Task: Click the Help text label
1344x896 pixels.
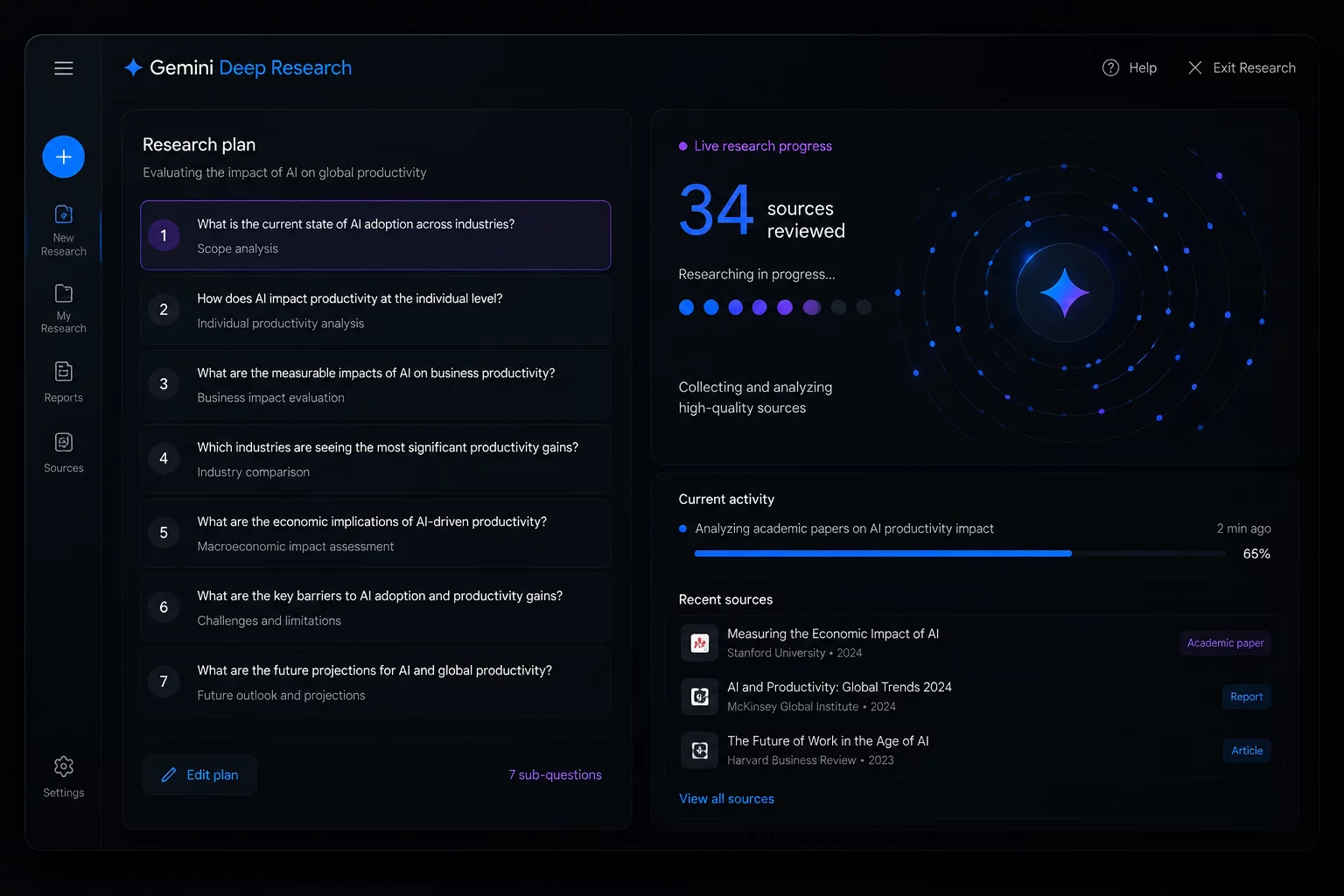Action: (1143, 67)
